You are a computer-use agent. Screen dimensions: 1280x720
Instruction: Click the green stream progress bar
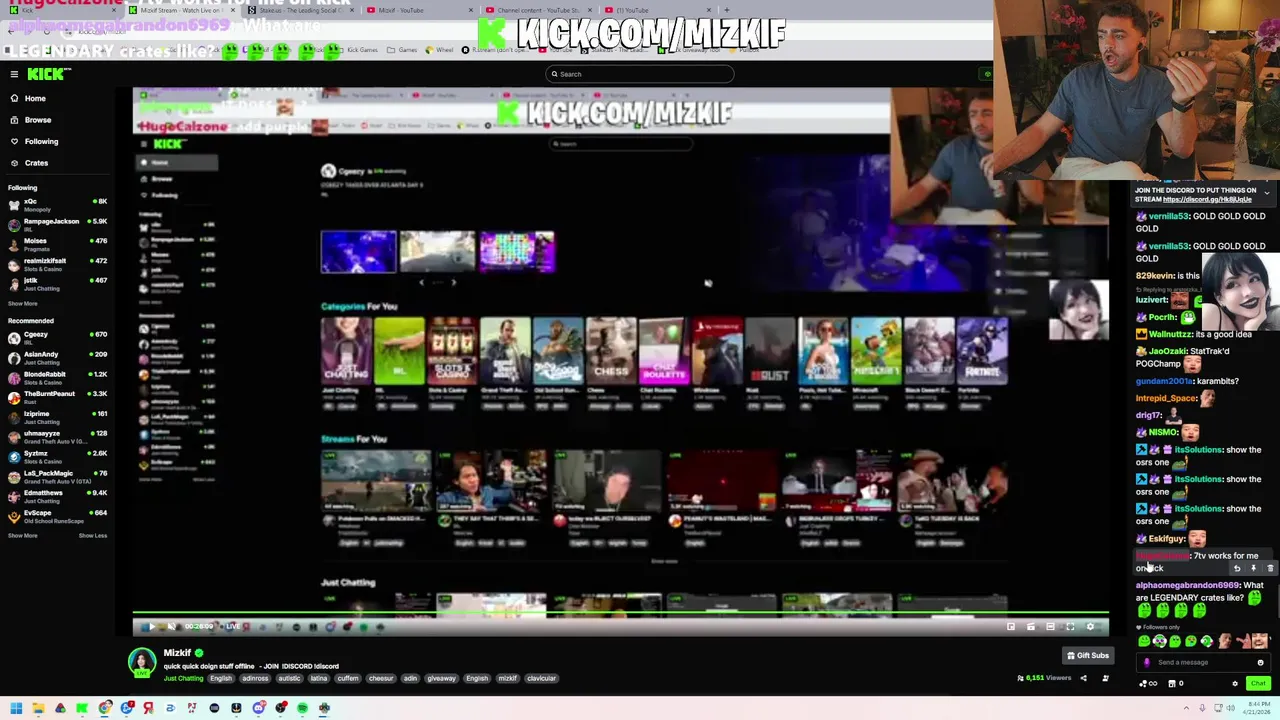620,612
